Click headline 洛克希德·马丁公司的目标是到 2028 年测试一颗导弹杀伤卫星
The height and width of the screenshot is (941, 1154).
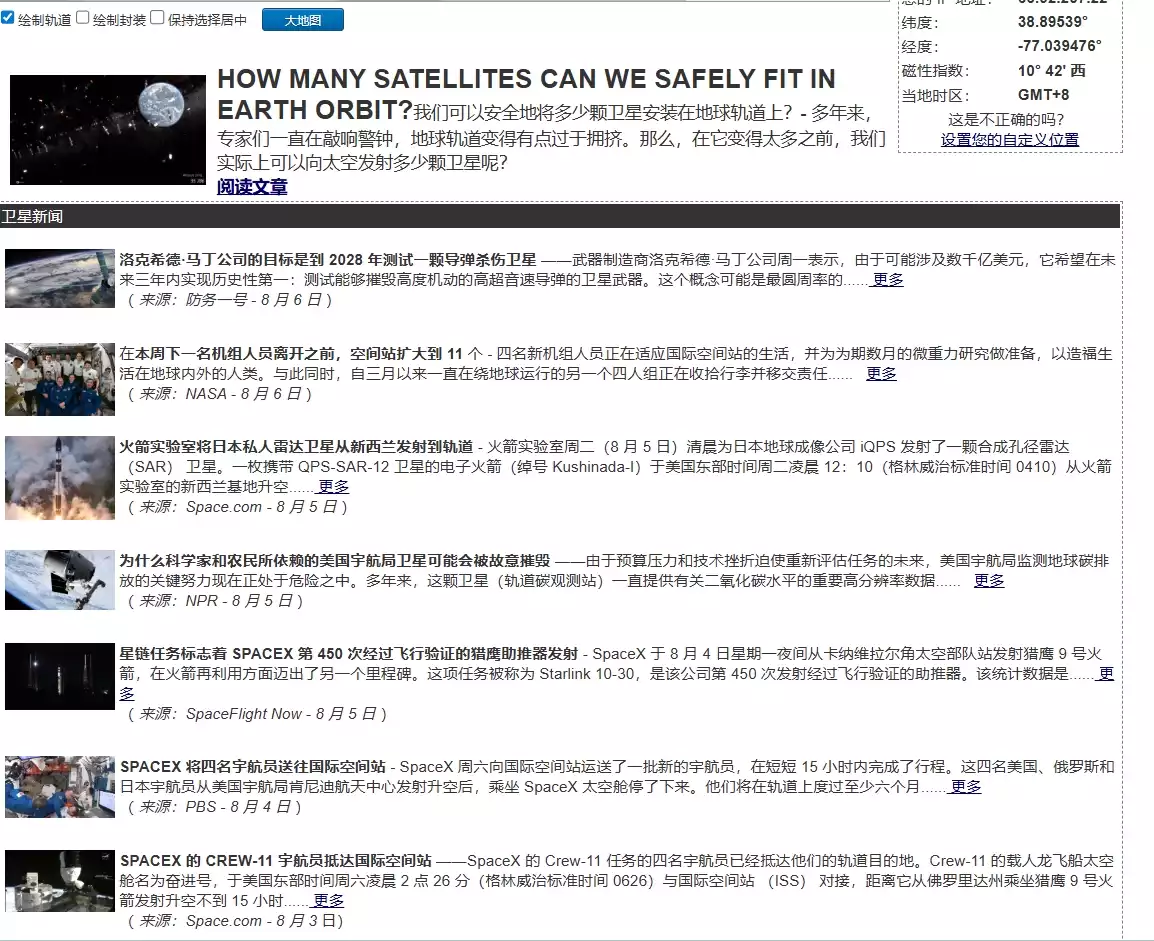328,260
